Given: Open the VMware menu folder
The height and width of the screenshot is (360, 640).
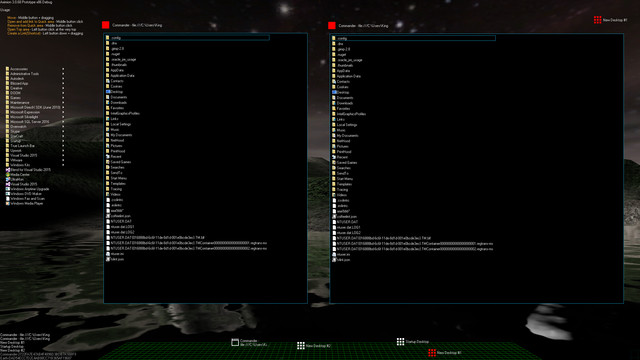Looking at the screenshot, I should coord(14,160).
